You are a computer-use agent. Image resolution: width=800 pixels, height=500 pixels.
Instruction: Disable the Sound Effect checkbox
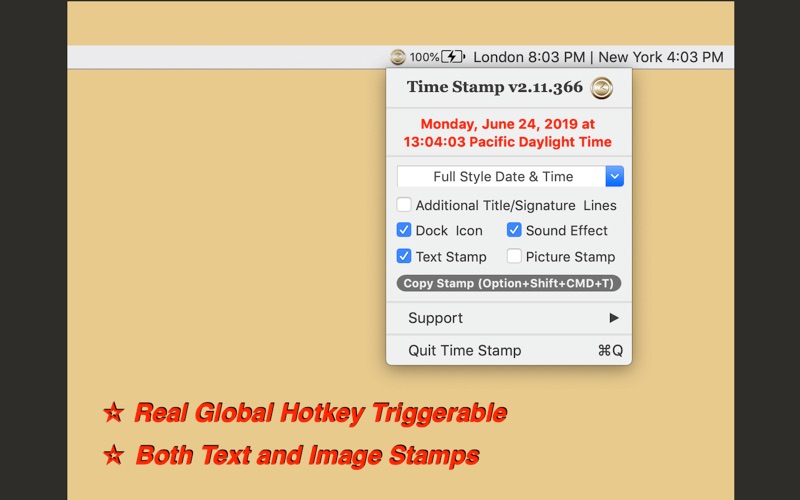coord(514,230)
